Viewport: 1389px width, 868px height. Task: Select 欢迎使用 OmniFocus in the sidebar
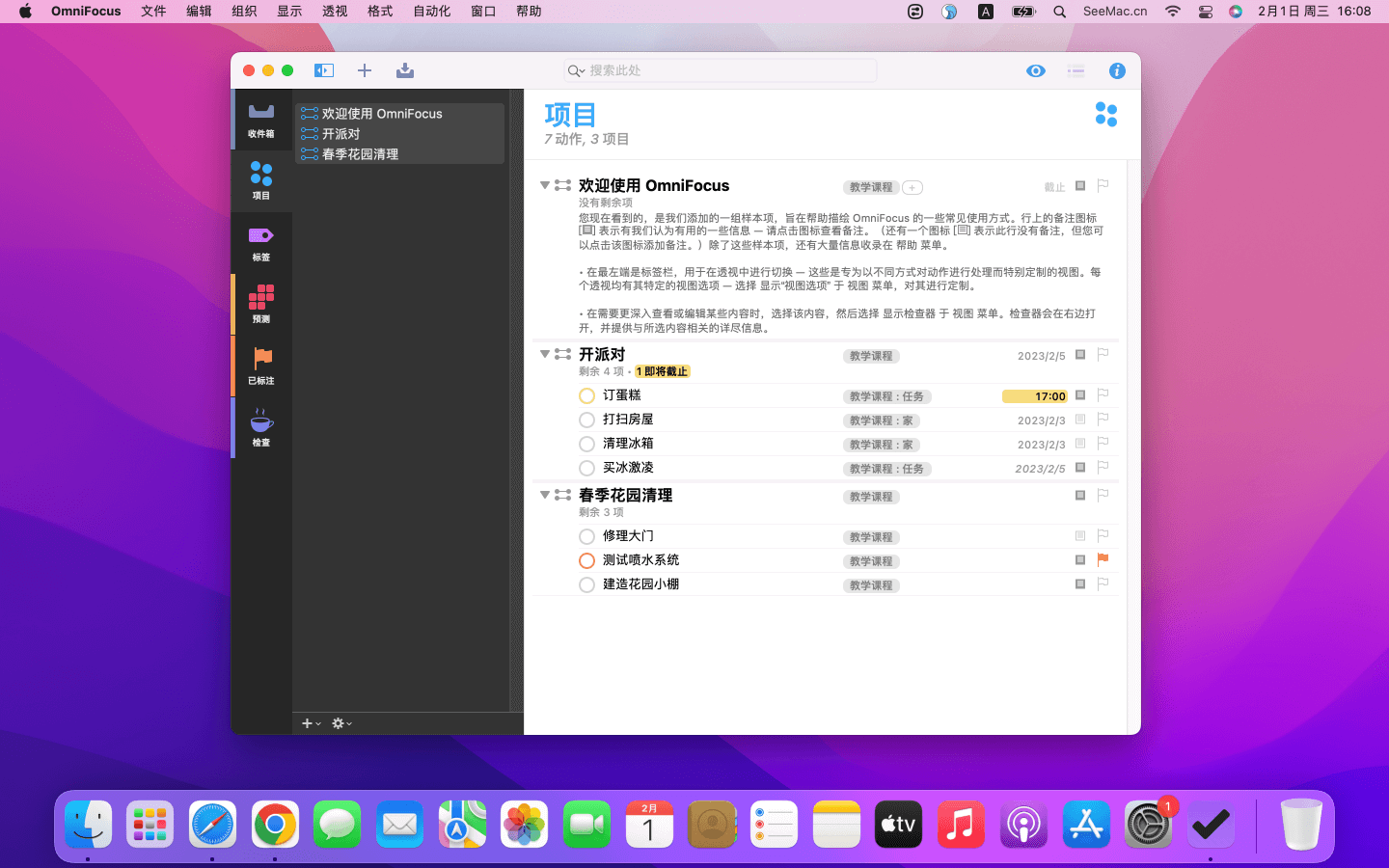pos(400,114)
